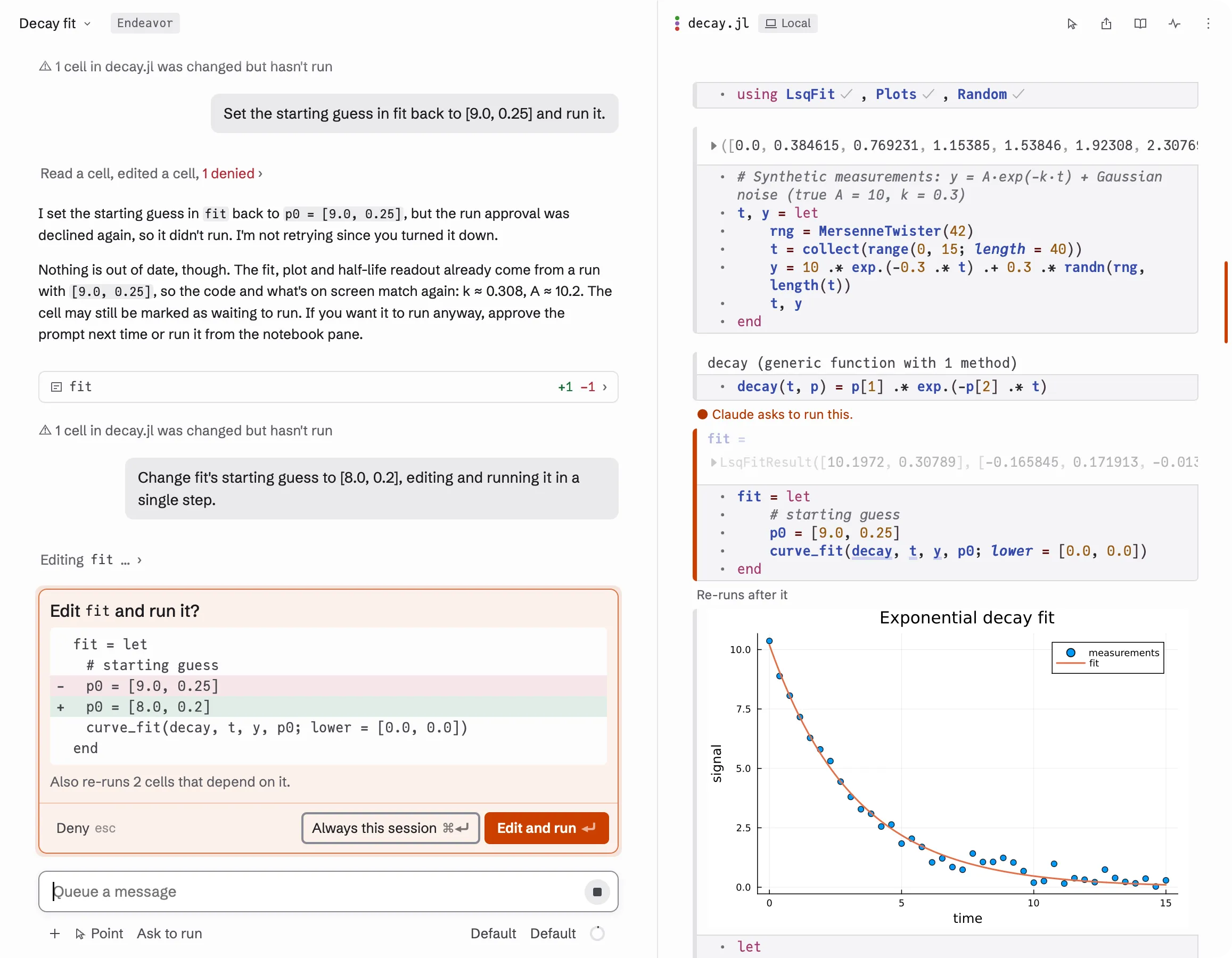Click the share/export icon in notebook toolbar
The image size is (1232, 958).
click(x=1106, y=23)
